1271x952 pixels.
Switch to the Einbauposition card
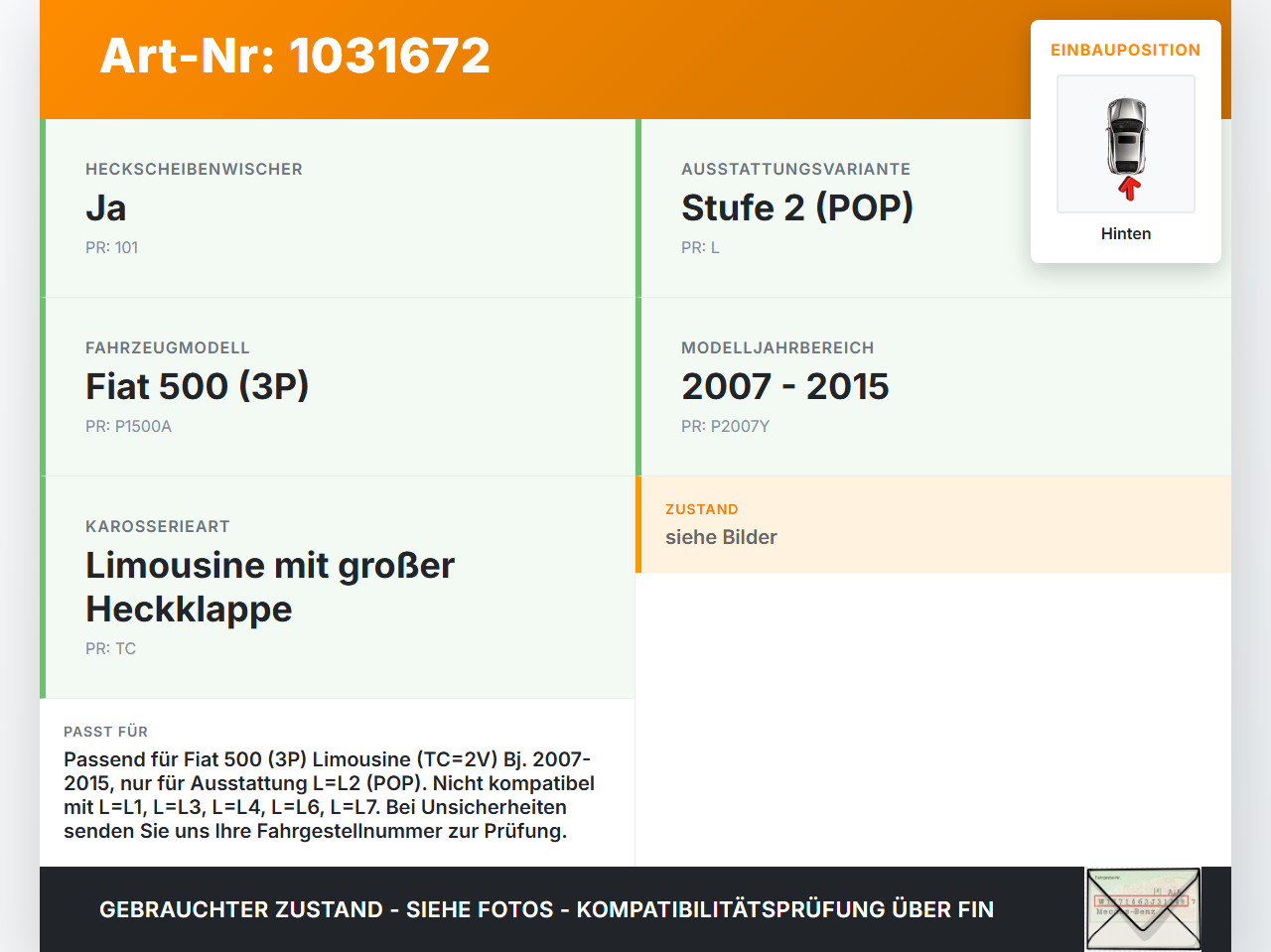coord(1126,50)
